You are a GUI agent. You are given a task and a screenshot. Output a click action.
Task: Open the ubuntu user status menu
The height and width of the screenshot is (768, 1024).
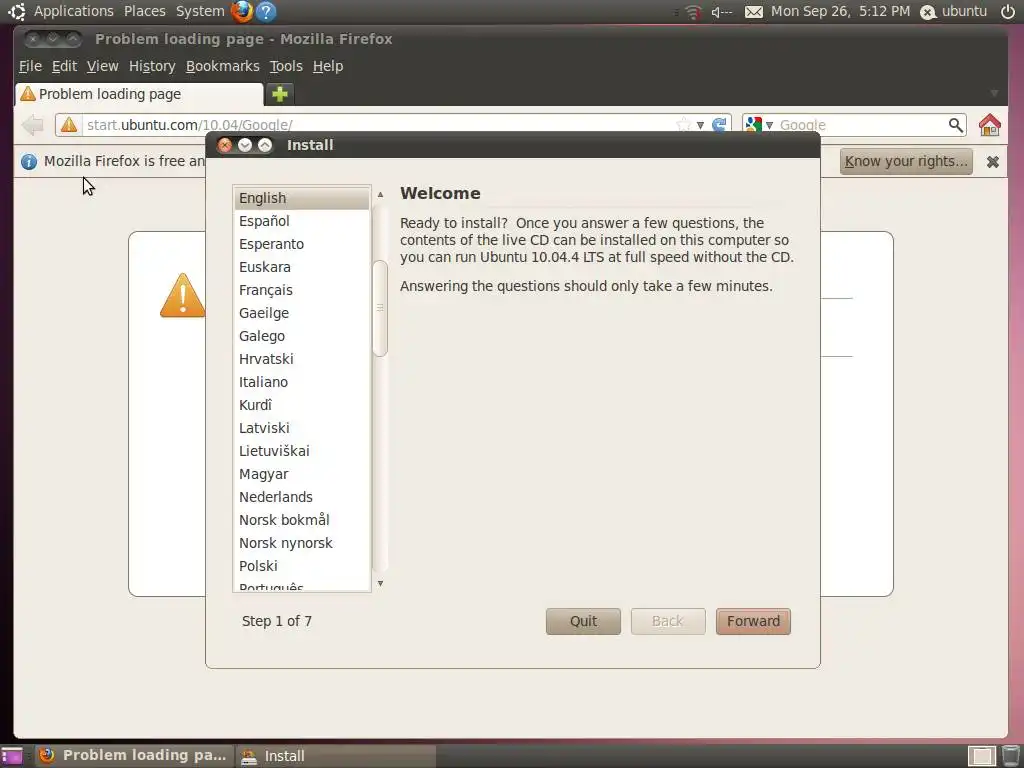click(953, 11)
